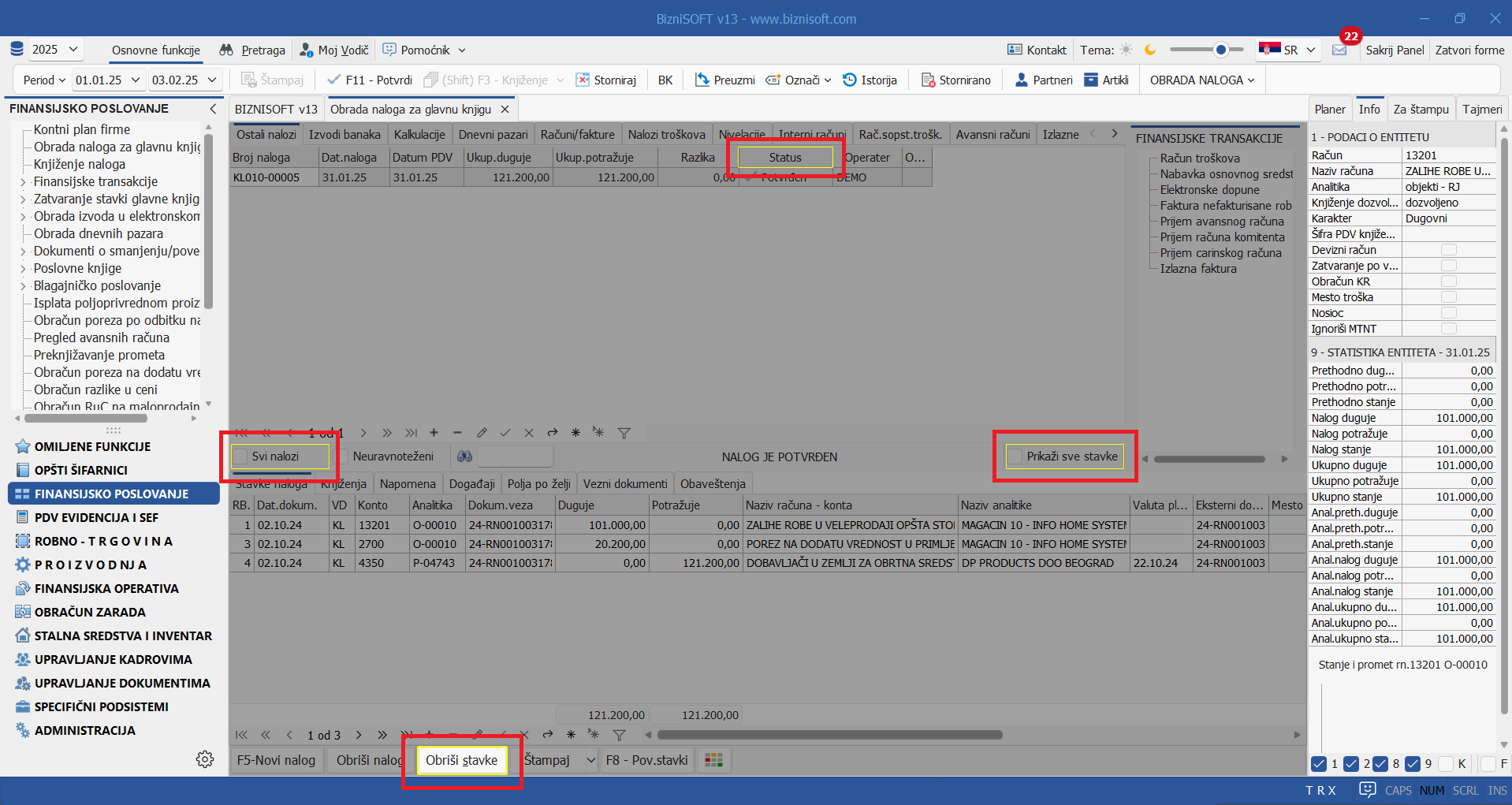Image resolution: width=1512 pixels, height=805 pixels.
Task: Enable the Svi nalozi checkbox
Action: point(240,457)
